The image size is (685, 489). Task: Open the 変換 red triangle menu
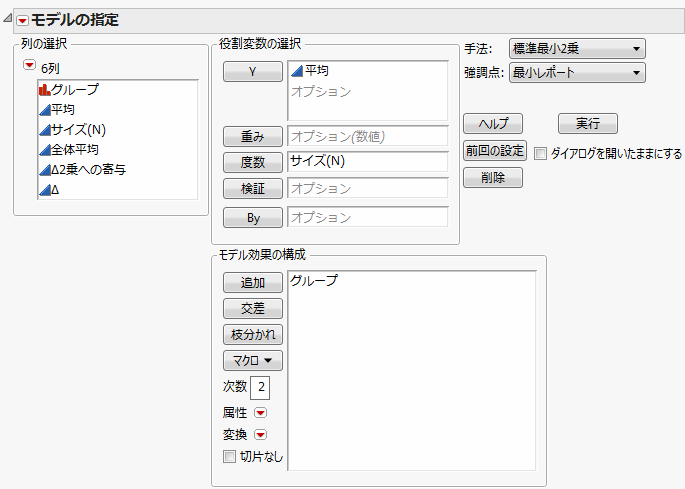[260, 434]
